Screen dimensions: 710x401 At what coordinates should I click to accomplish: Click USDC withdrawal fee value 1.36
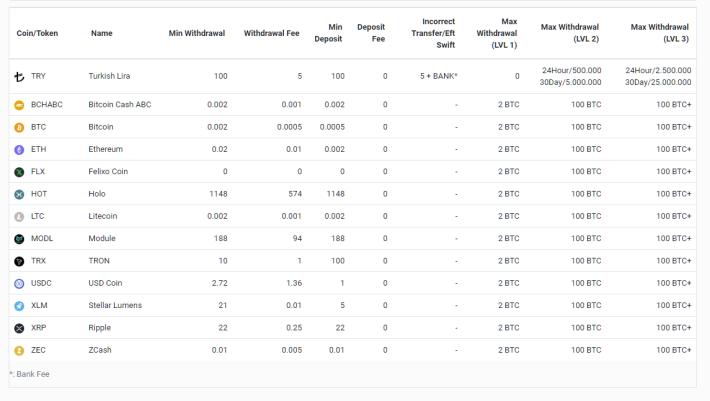coord(294,283)
